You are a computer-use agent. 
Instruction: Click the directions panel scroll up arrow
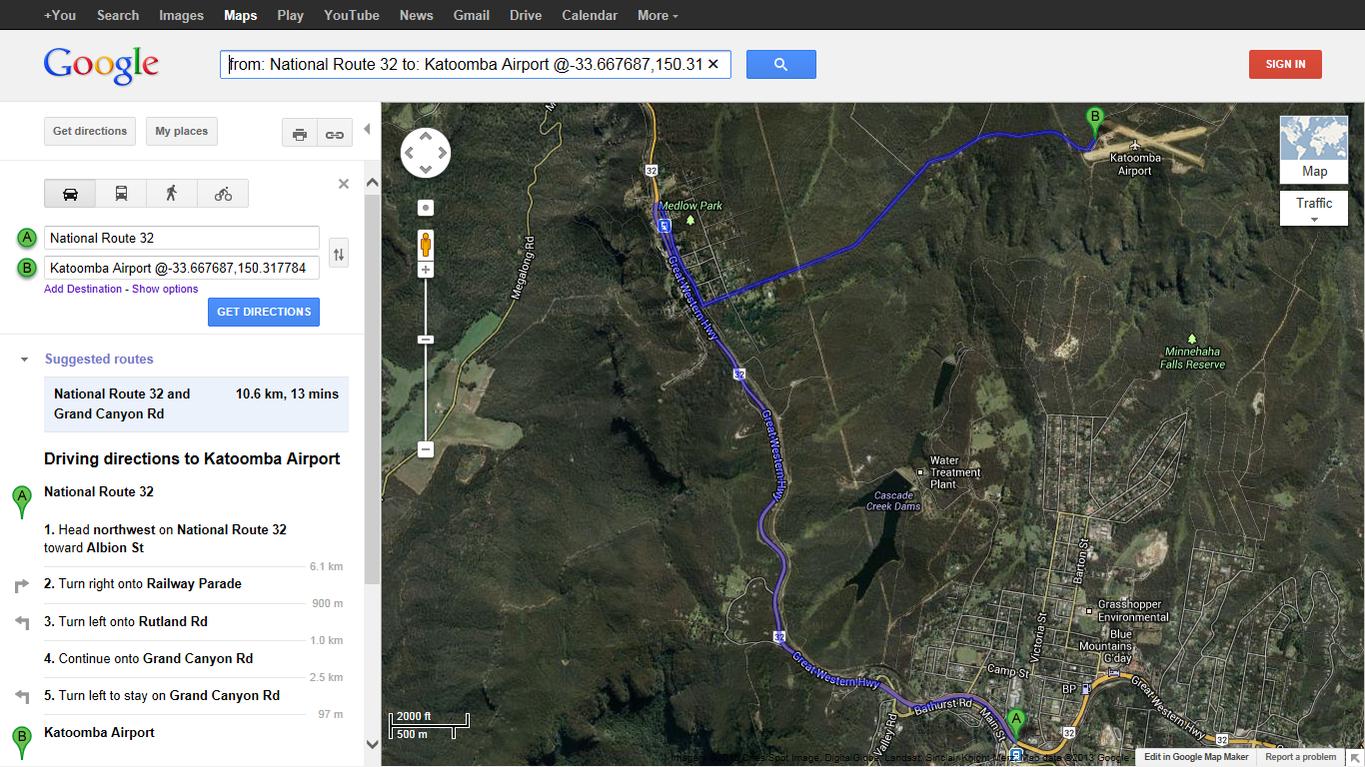click(372, 183)
